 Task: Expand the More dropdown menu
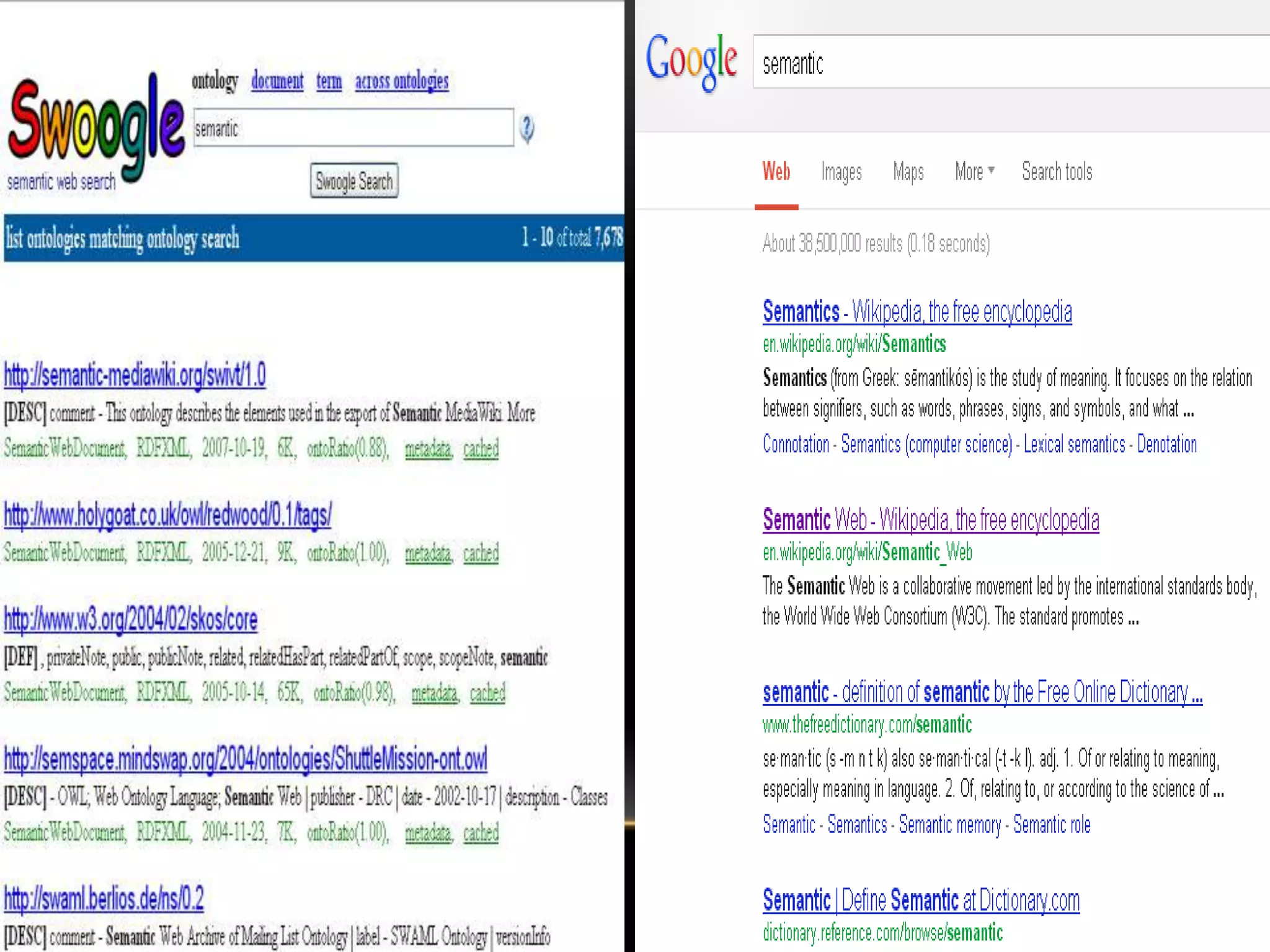pos(974,172)
